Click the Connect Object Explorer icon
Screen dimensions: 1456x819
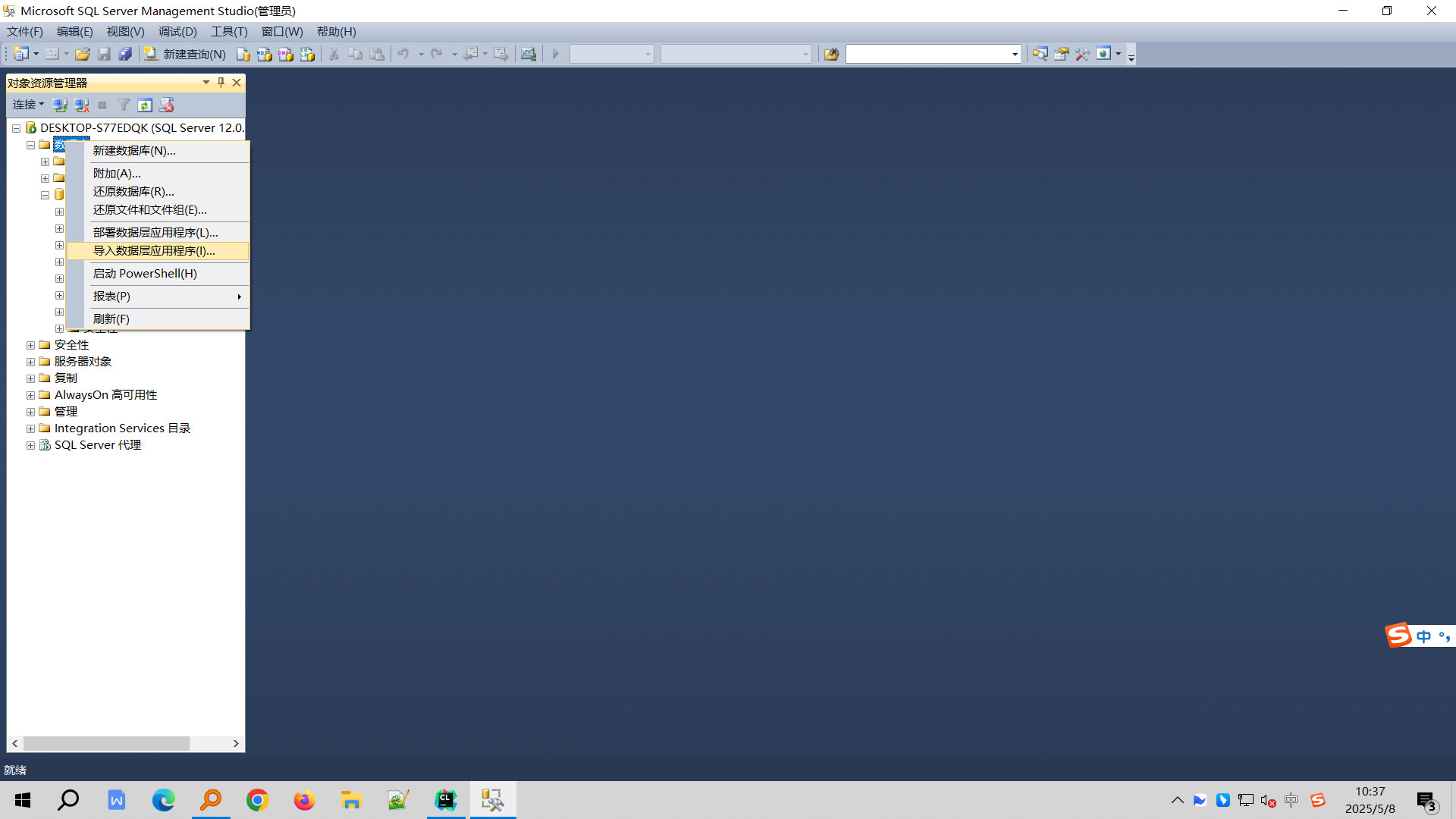60,105
